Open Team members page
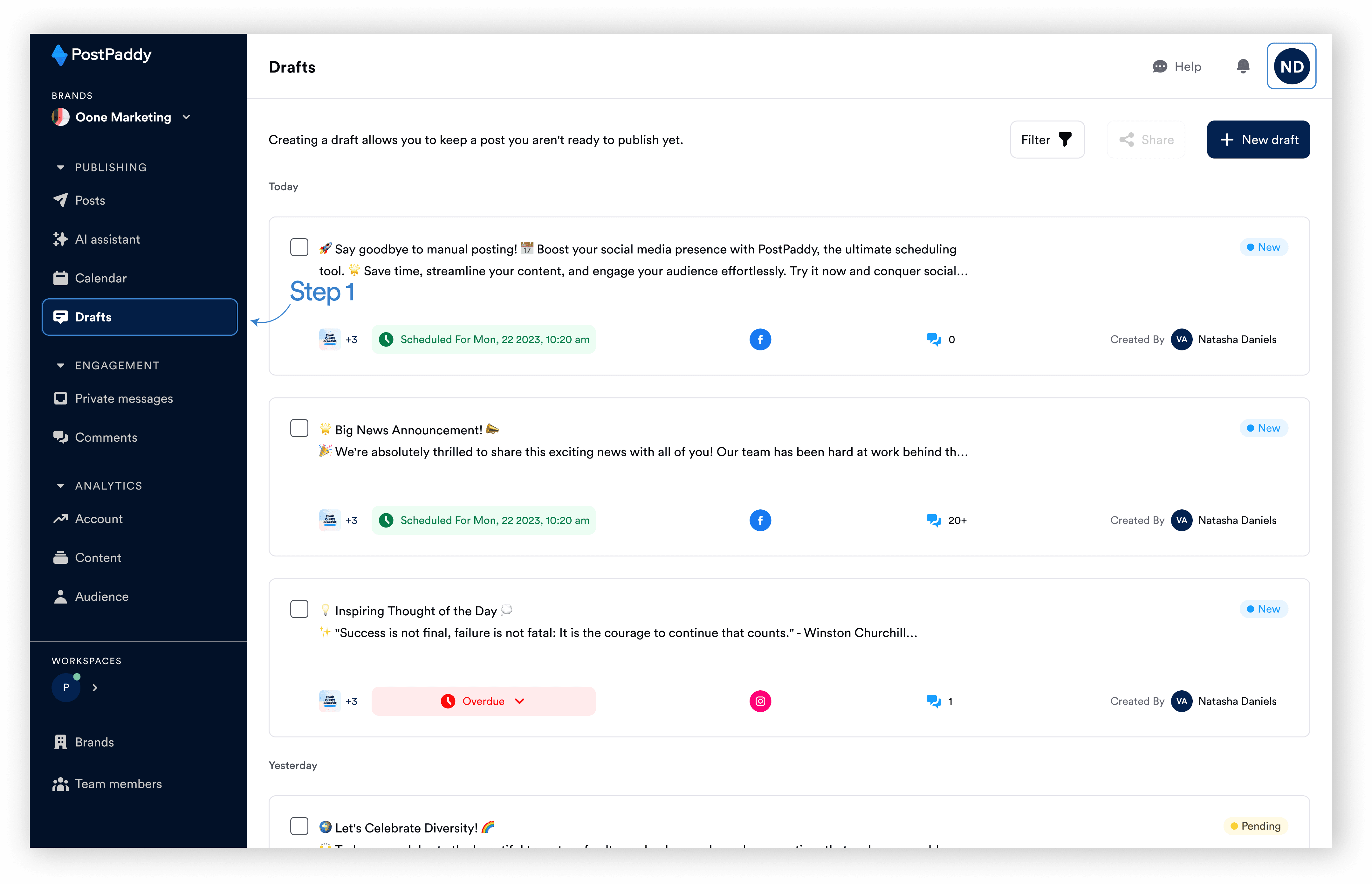The height and width of the screenshot is (884, 1372). click(x=118, y=784)
